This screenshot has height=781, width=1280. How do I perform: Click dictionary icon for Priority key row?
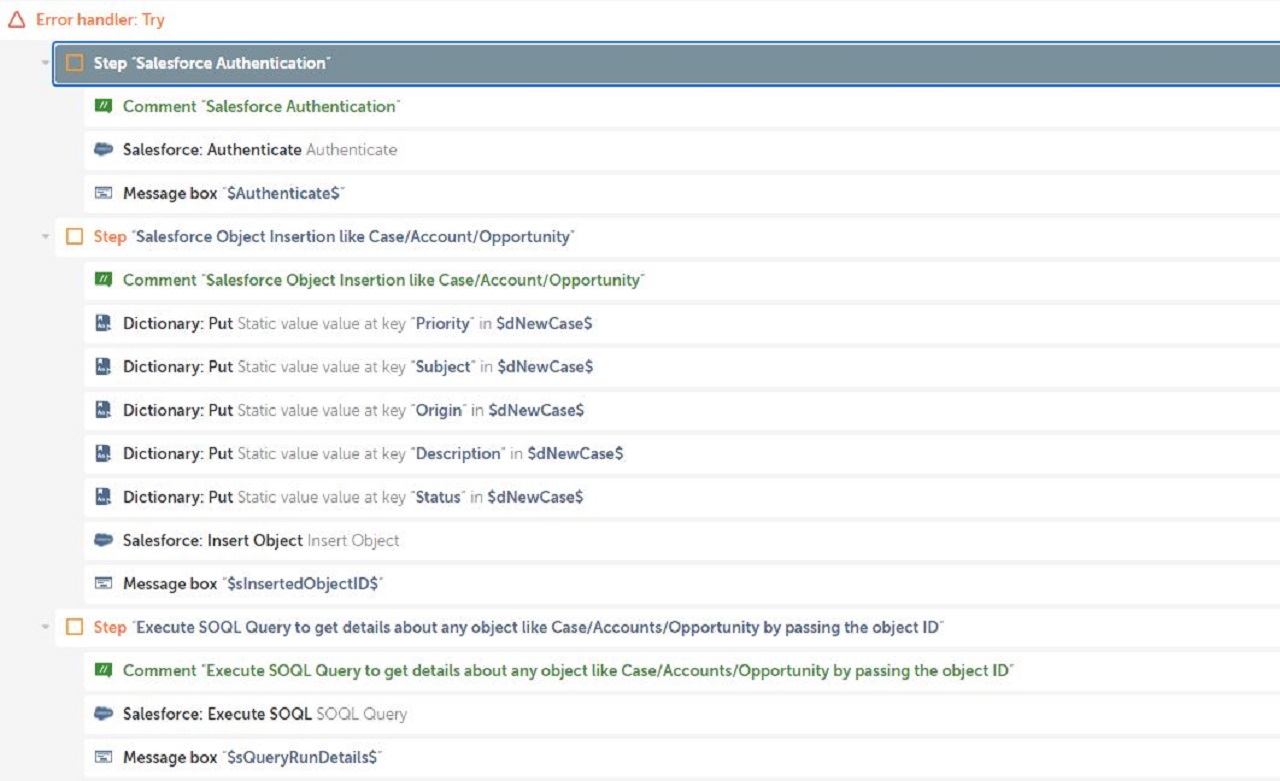click(103, 323)
